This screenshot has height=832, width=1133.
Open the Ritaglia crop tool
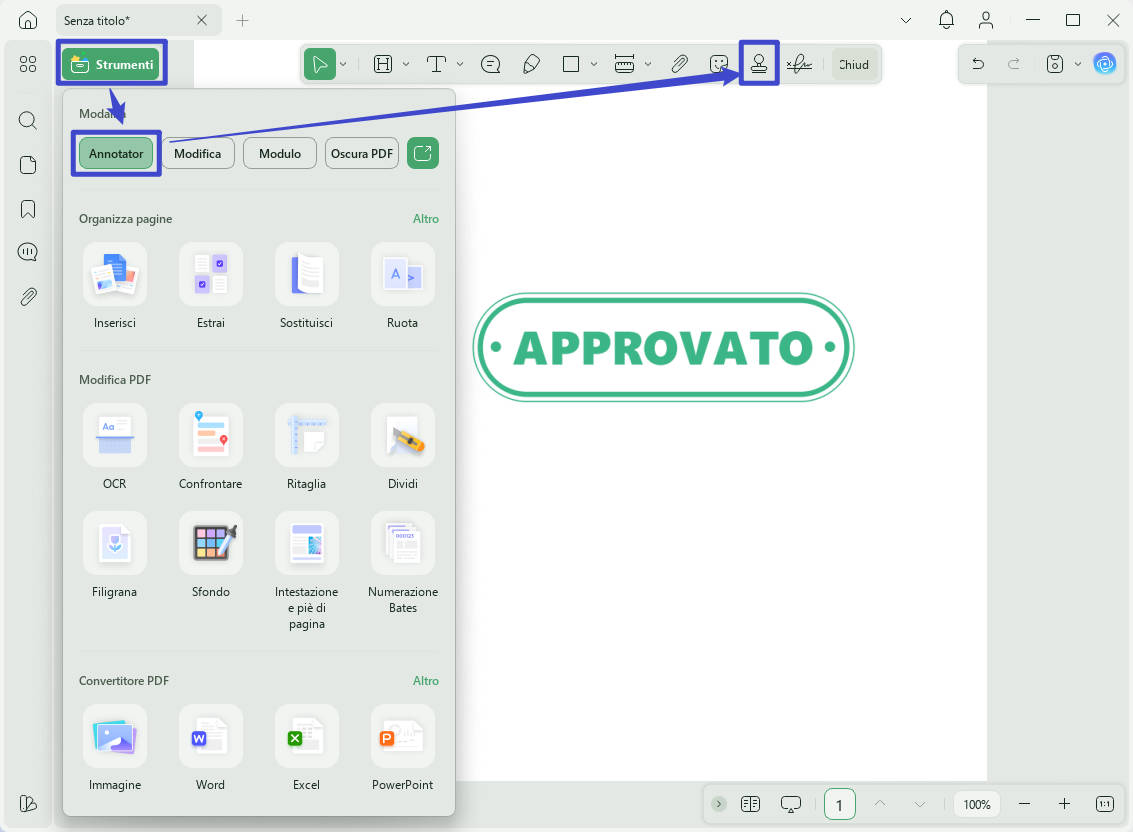tap(306, 447)
